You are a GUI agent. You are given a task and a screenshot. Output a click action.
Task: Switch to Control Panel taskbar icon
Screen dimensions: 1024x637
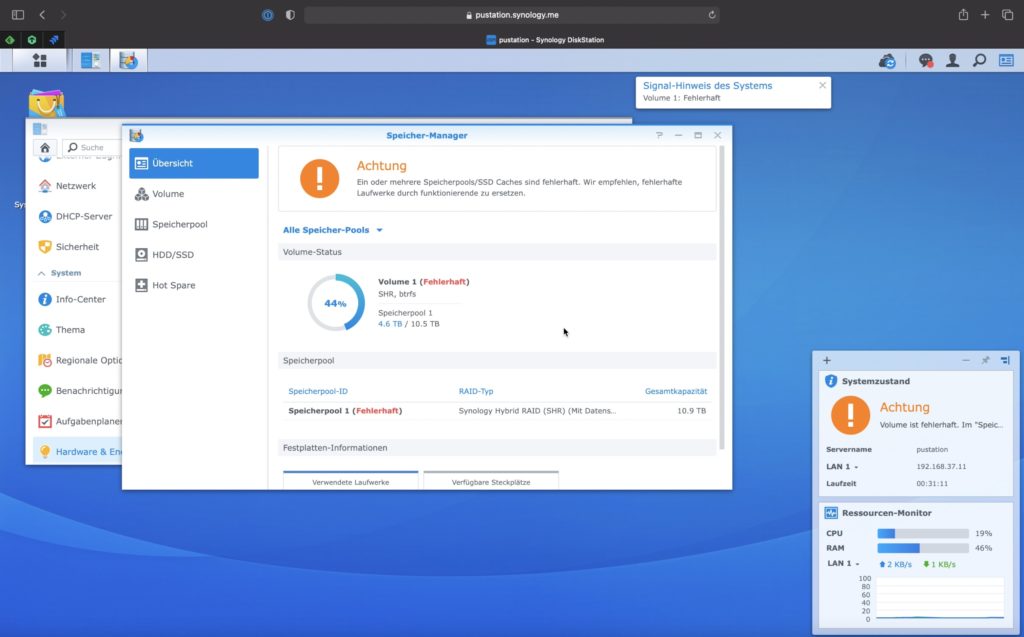(90, 61)
